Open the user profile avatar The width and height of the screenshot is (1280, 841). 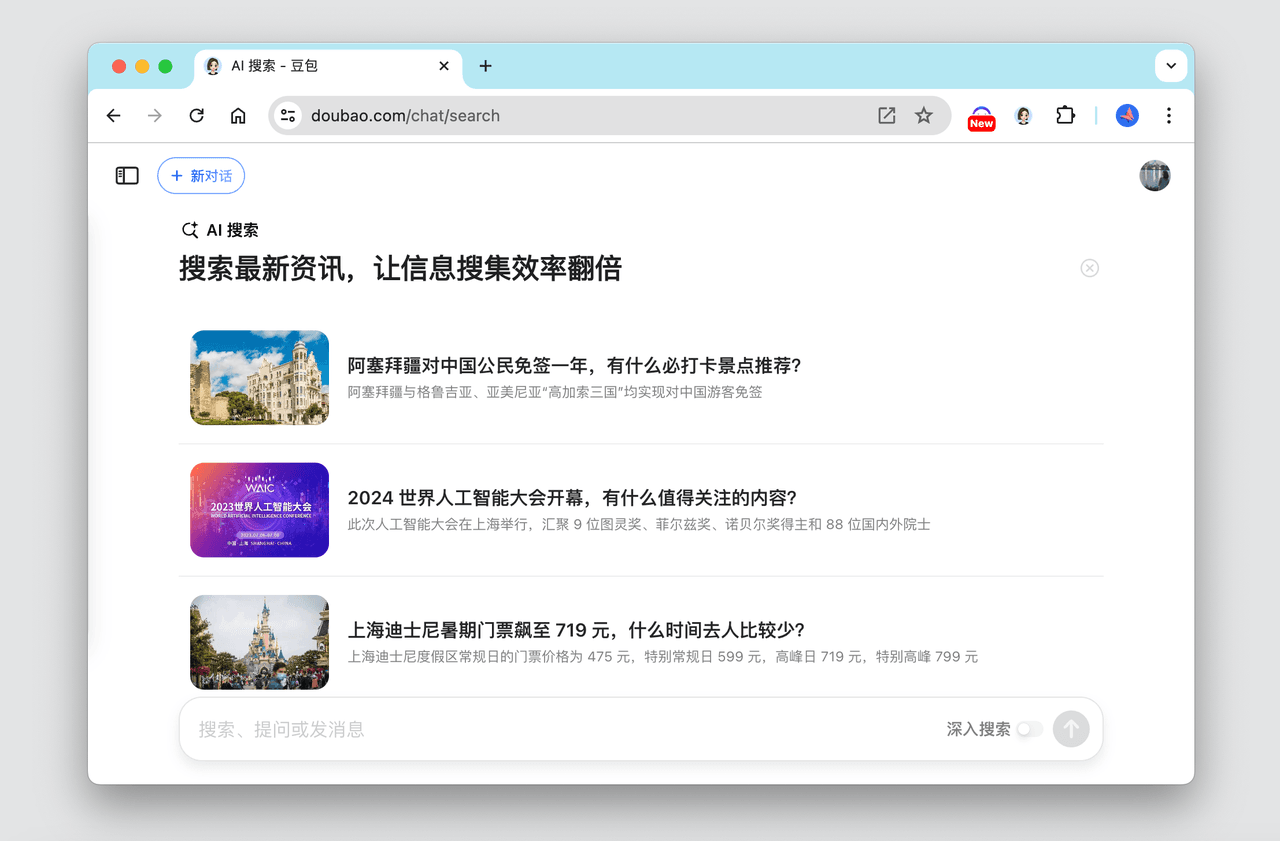(x=1154, y=176)
